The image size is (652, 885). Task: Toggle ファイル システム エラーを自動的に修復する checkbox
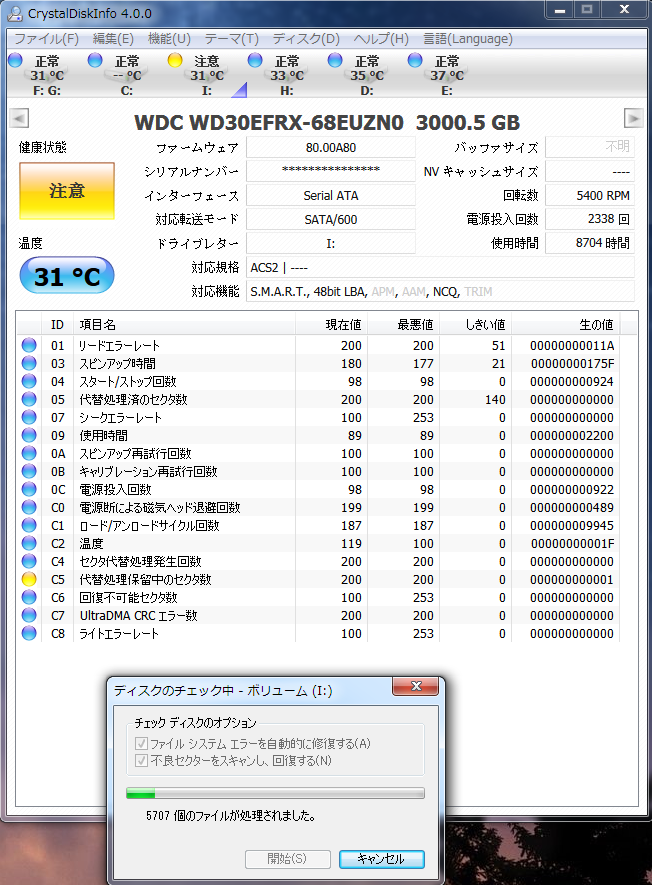(x=142, y=743)
